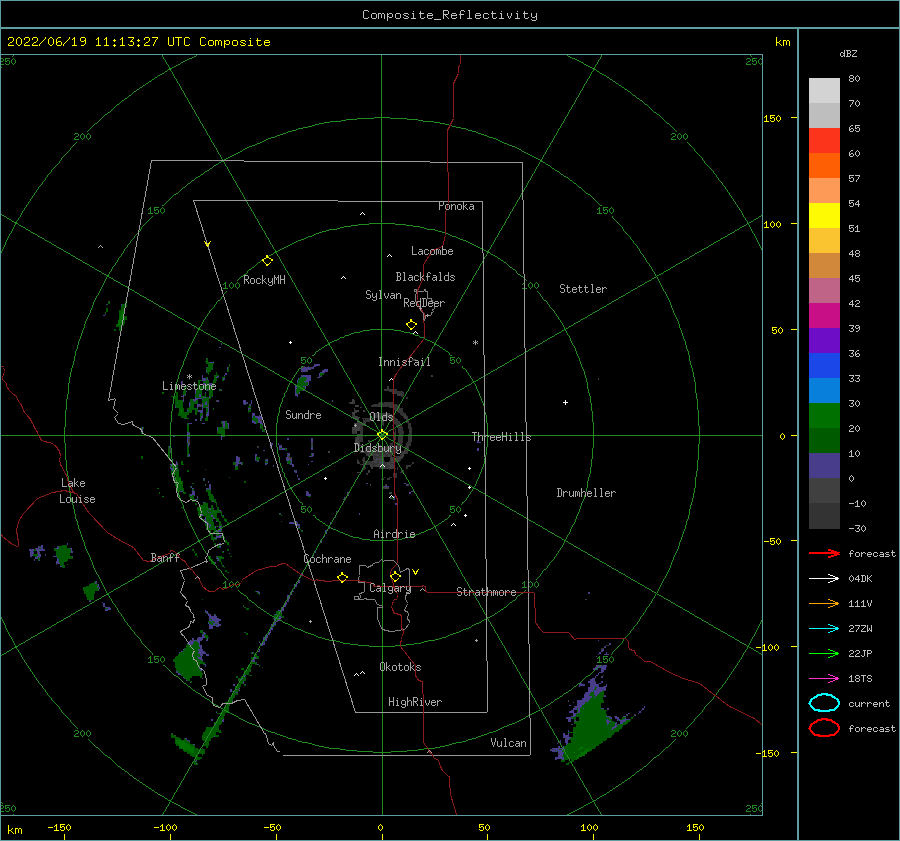Click the yellow diamond marker below Cochrane

343,577
